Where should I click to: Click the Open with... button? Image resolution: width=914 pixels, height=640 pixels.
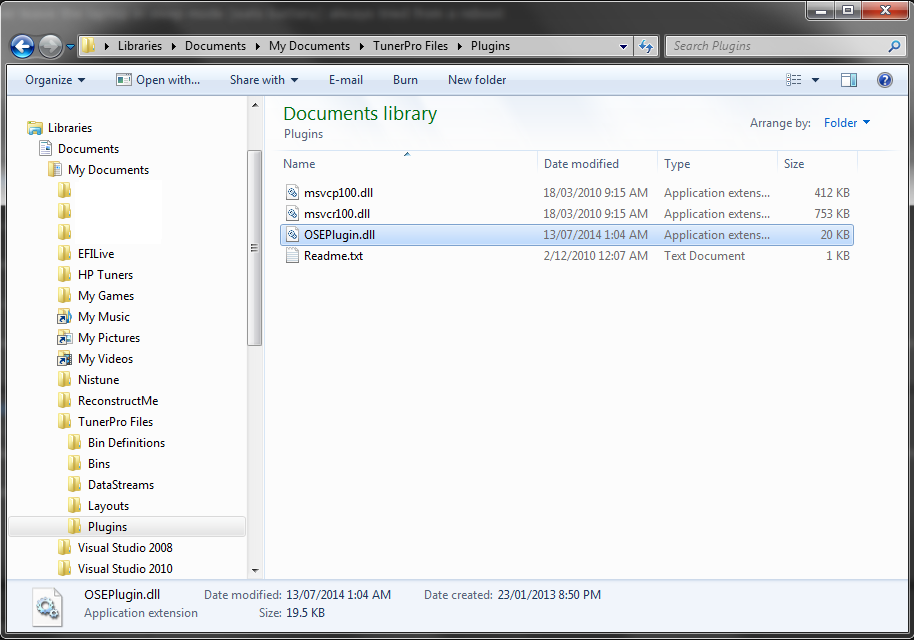pyautogui.click(x=158, y=80)
